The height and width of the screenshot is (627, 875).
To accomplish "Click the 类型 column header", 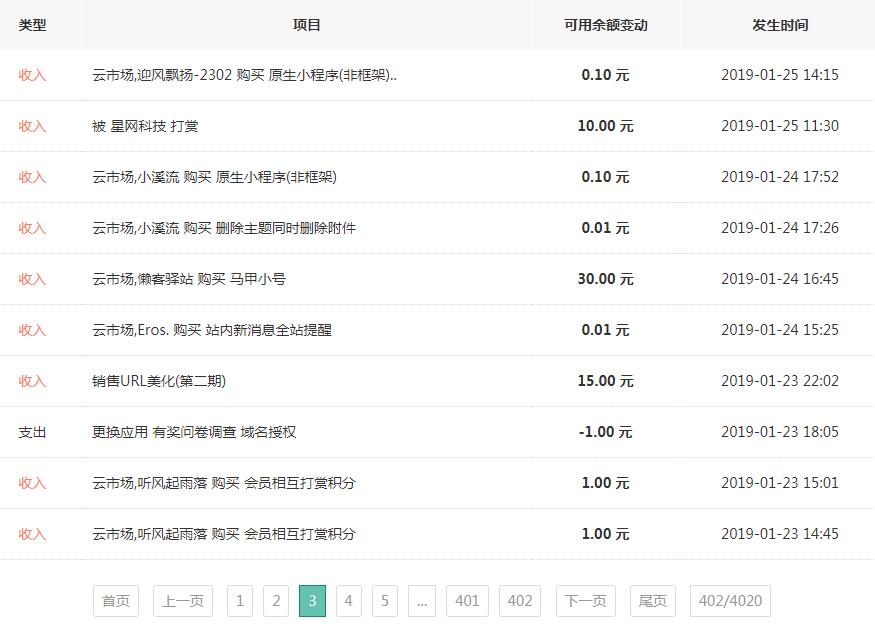I will pos(33,25).
